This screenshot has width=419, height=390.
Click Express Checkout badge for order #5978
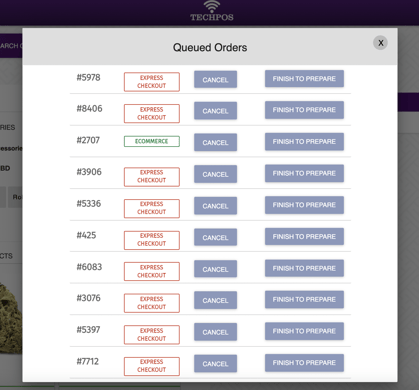152,82
